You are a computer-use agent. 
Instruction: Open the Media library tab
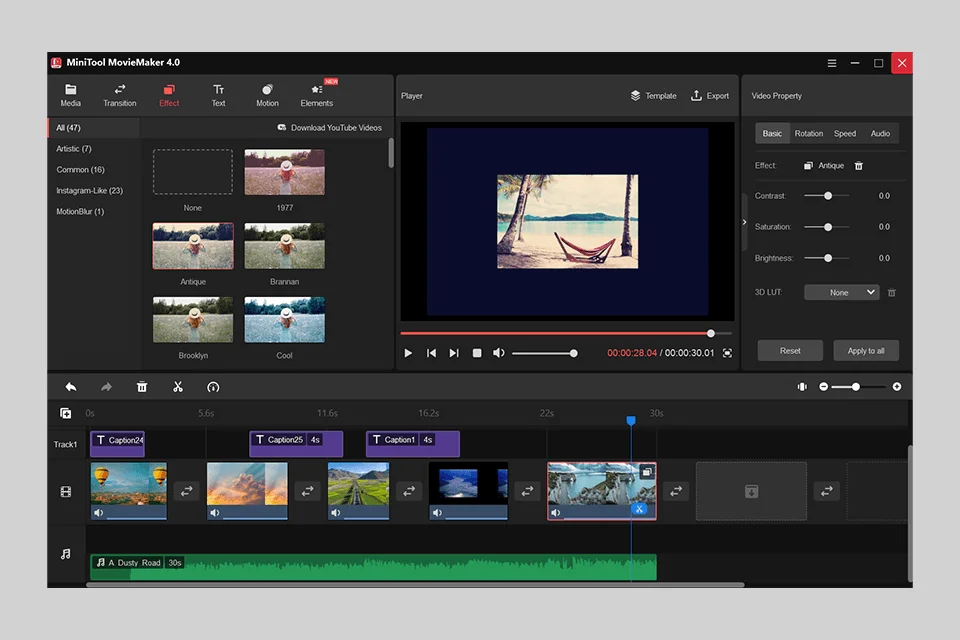pyautogui.click(x=70, y=96)
